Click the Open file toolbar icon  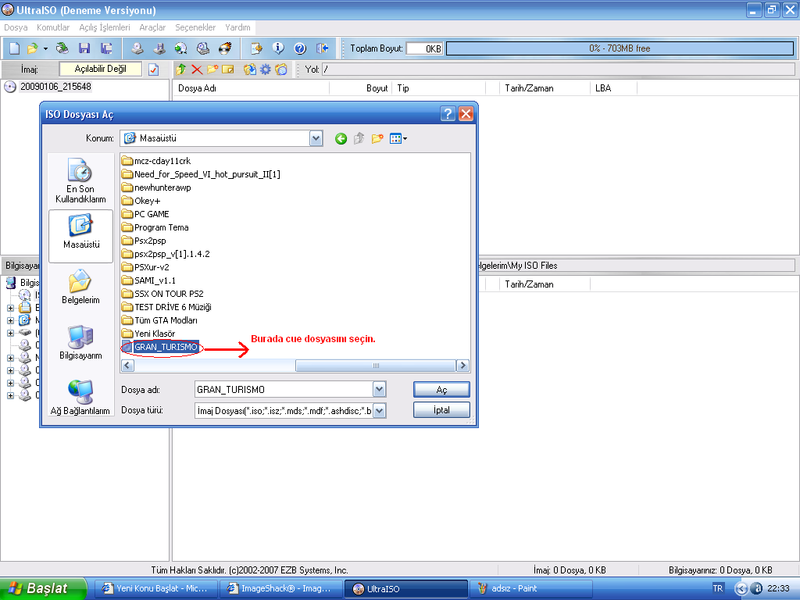[x=33, y=48]
